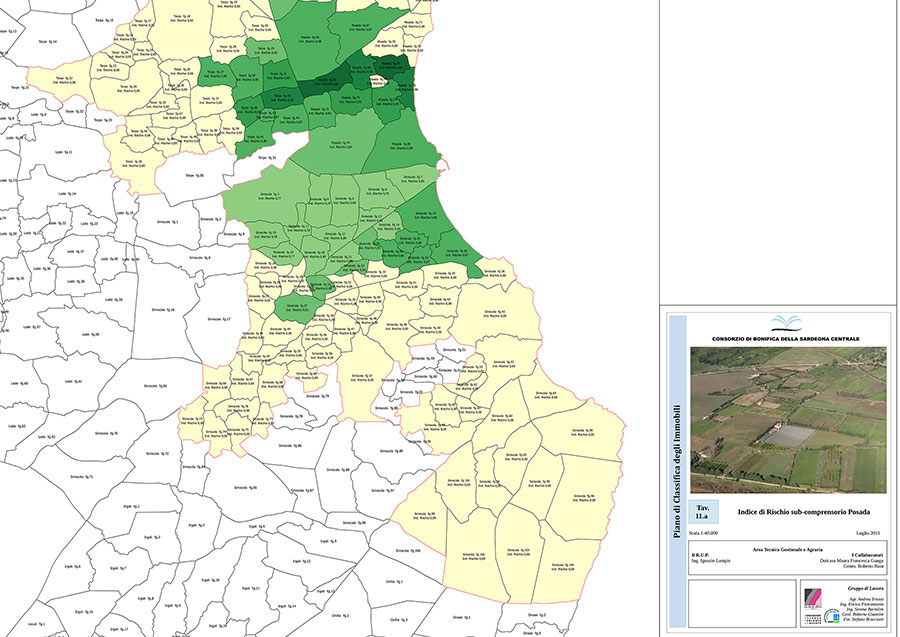Screen dimensions: 900x637
Task: Click the 'Siniscola fg.1' parcel label
Action: pos(168,222)
